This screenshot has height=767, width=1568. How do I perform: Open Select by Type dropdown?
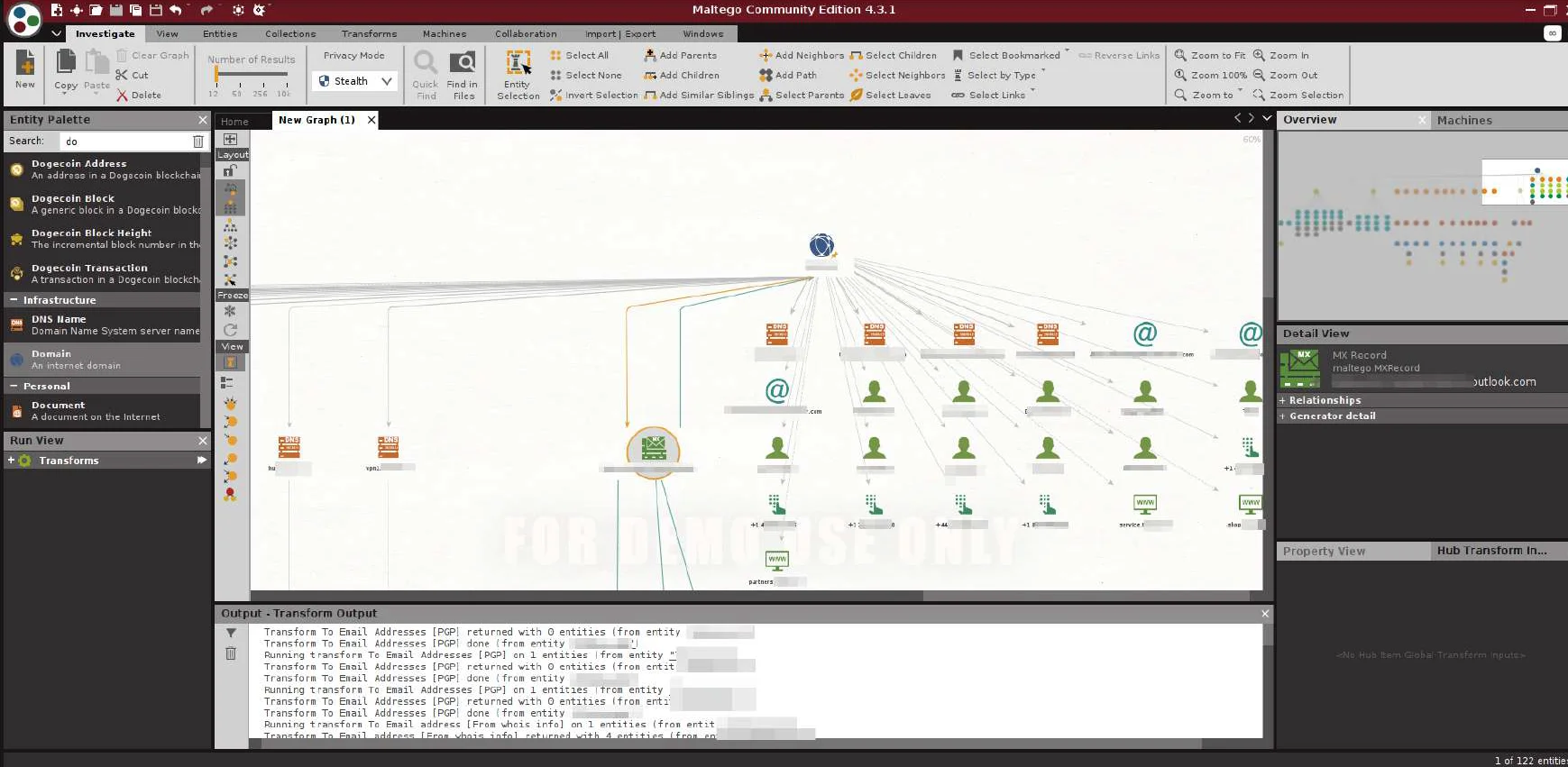coord(999,75)
